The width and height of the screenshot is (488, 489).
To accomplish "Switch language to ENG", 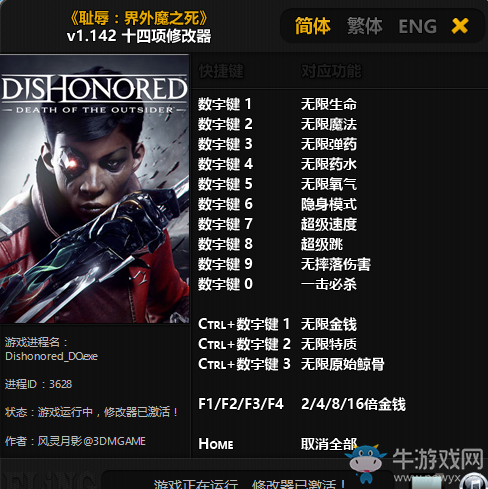I will point(417,26).
